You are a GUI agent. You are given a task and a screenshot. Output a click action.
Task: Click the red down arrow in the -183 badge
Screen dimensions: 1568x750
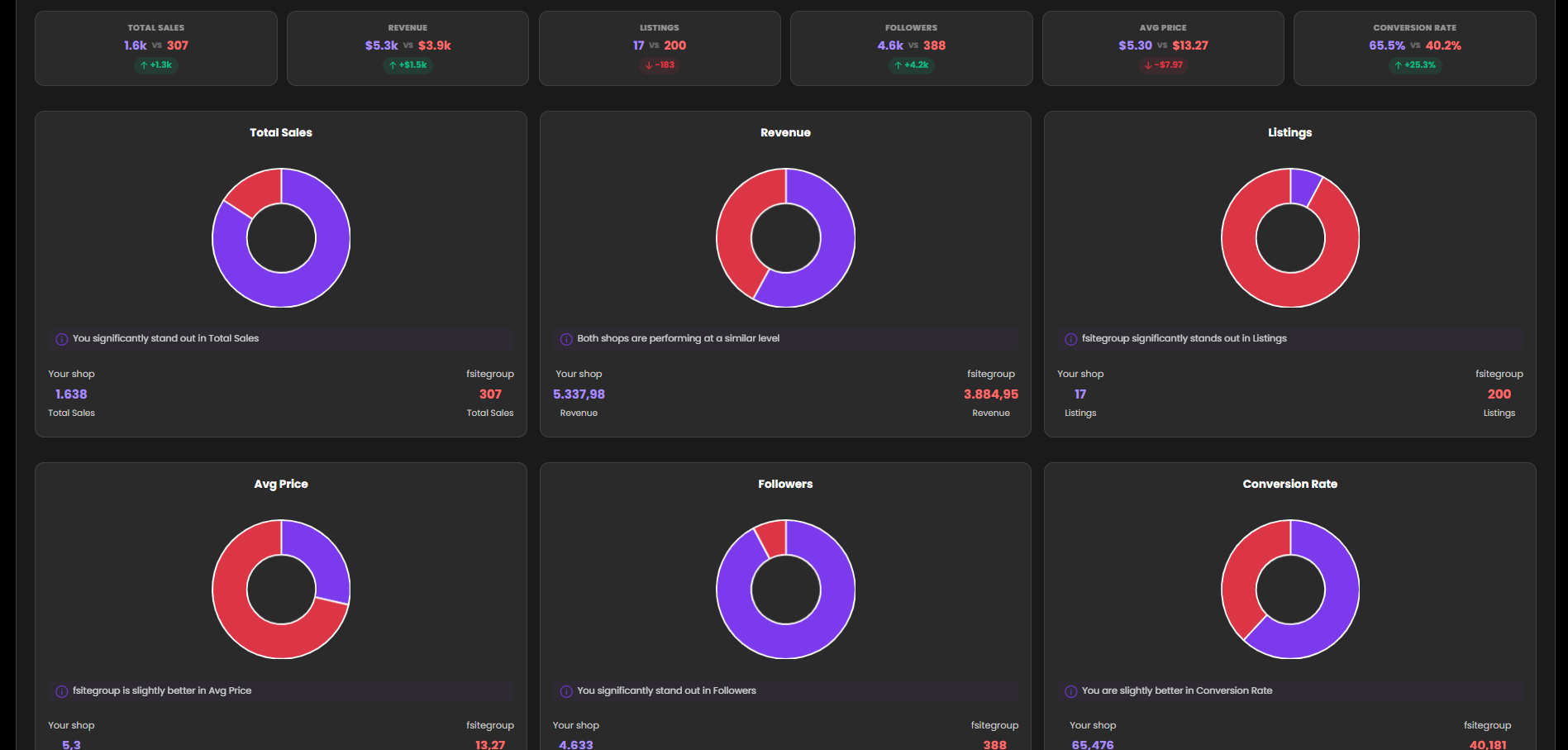coord(649,65)
